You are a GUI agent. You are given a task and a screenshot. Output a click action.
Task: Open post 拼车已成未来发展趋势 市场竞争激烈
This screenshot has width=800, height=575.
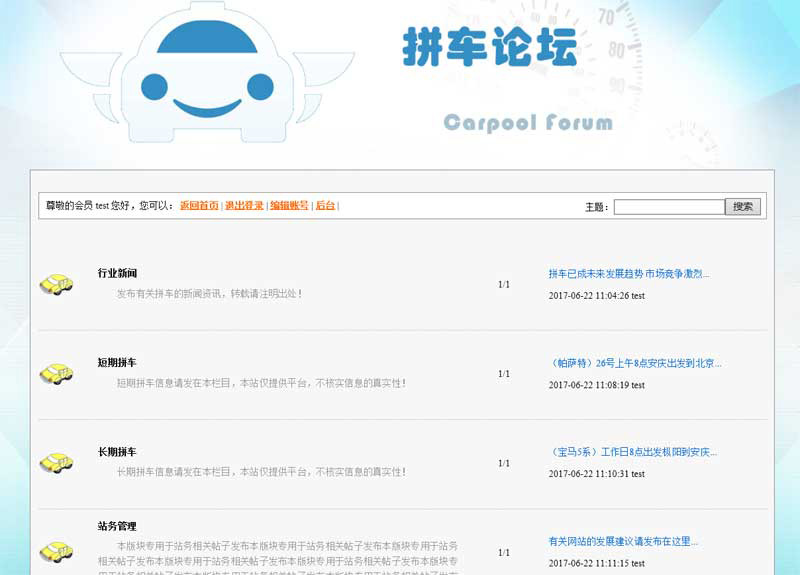coord(628,273)
